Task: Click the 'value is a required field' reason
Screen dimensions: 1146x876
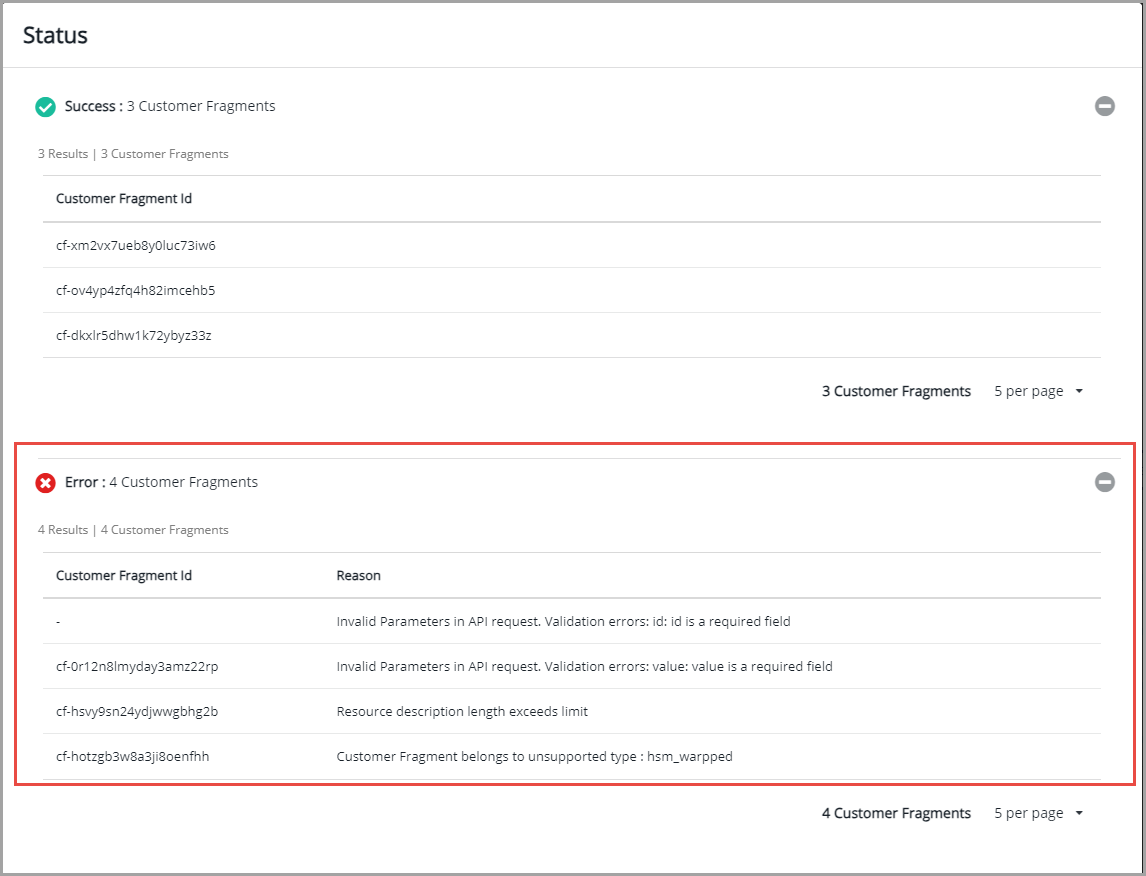Action: (584, 666)
